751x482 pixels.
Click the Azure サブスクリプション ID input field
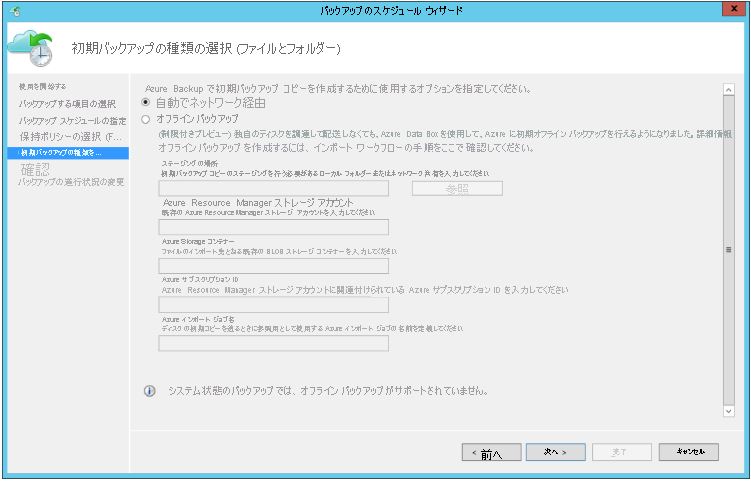click(273, 305)
